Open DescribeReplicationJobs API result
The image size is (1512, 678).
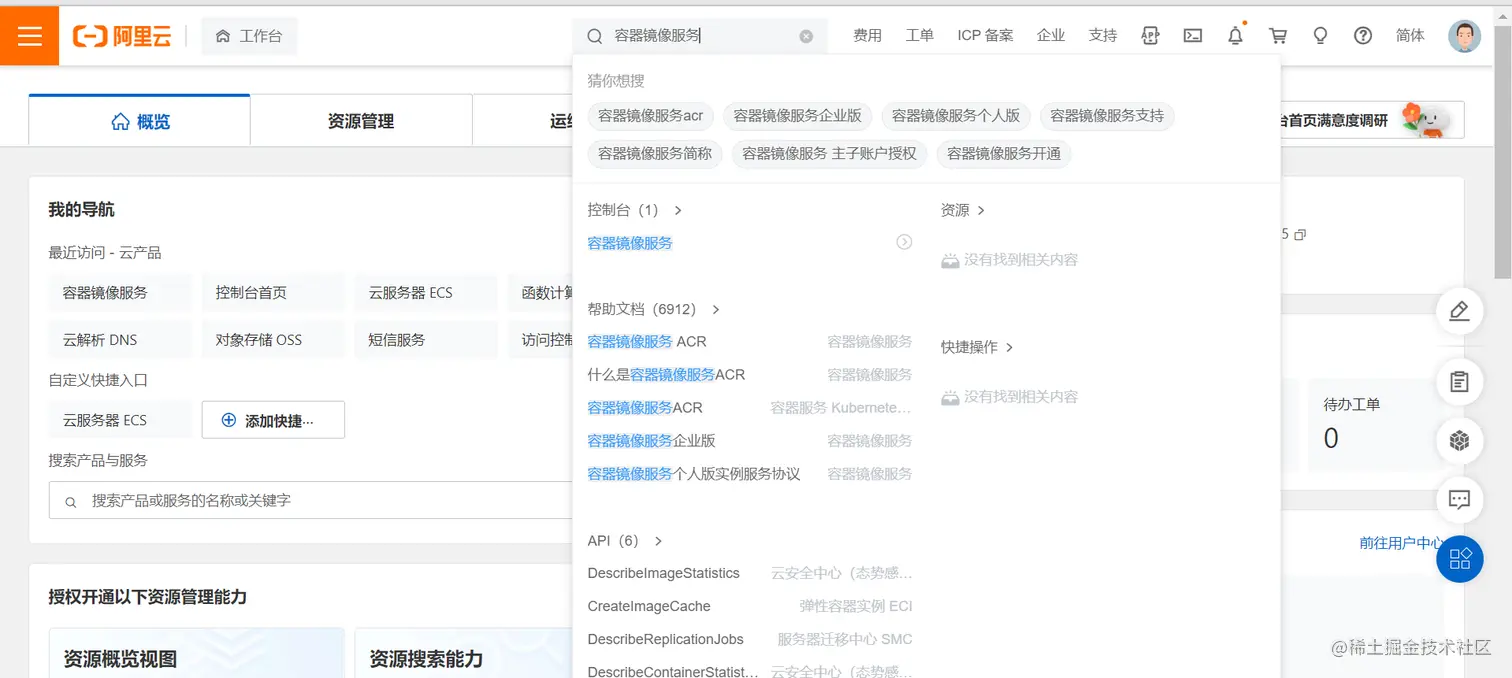click(665, 639)
